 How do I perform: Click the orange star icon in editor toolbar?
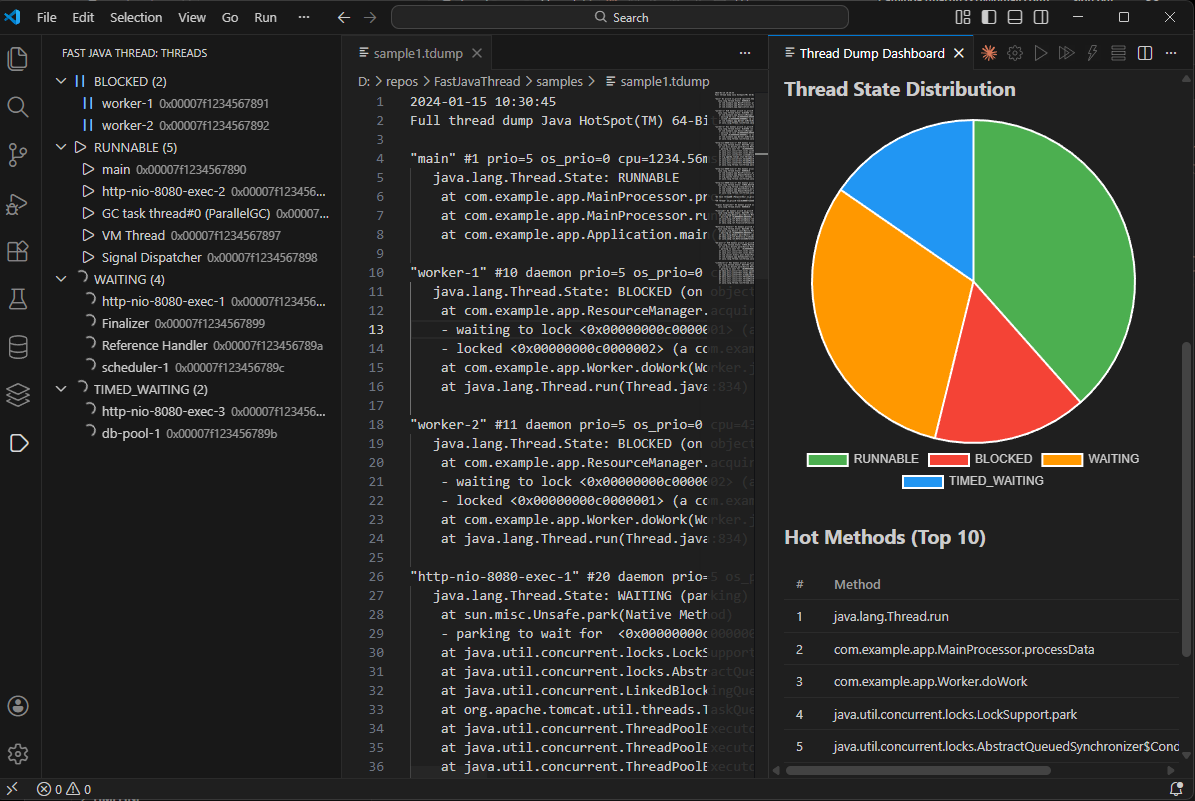tap(988, 53)
